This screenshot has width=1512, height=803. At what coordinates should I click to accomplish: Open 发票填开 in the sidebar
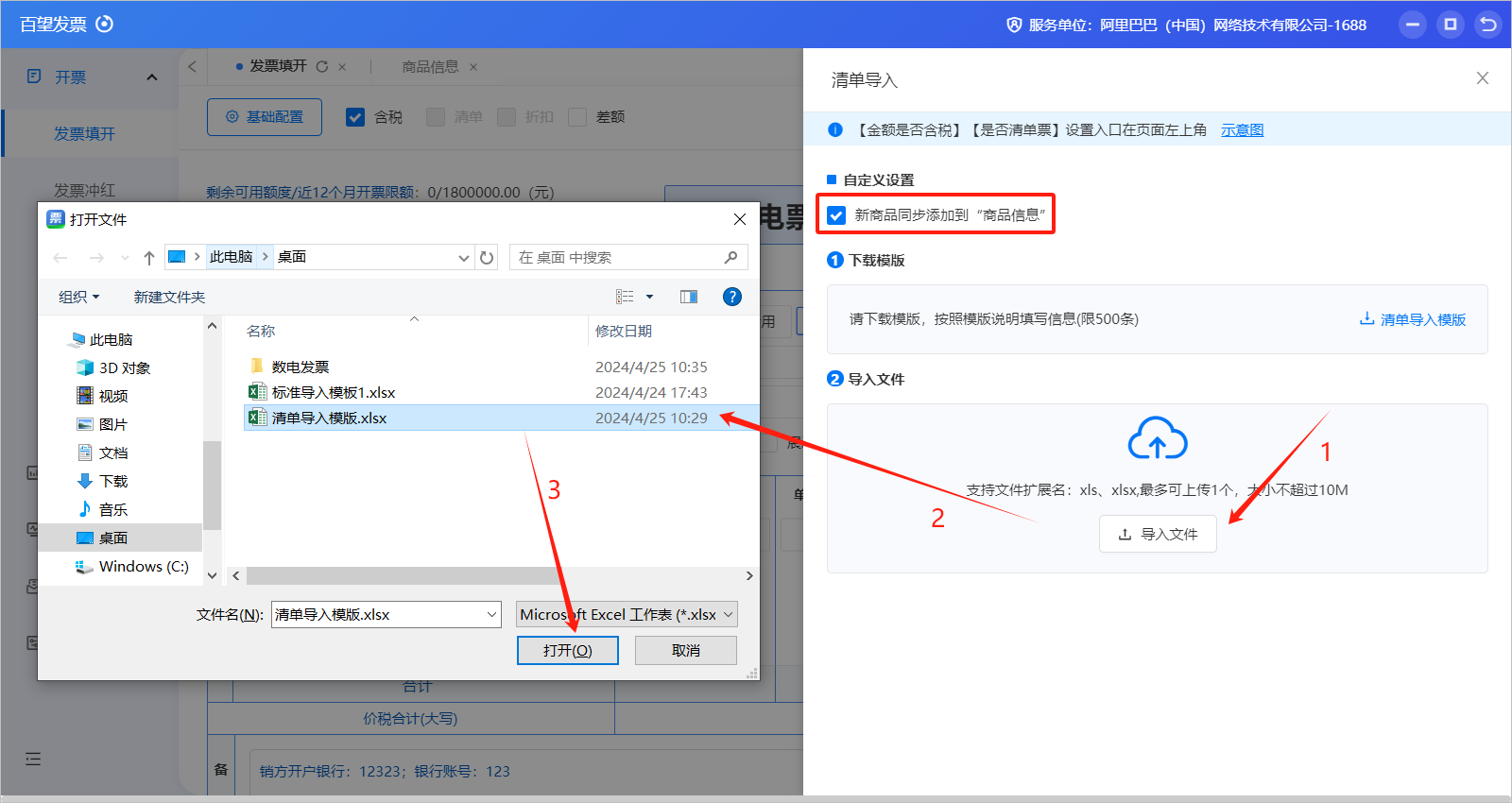point(84,133)
